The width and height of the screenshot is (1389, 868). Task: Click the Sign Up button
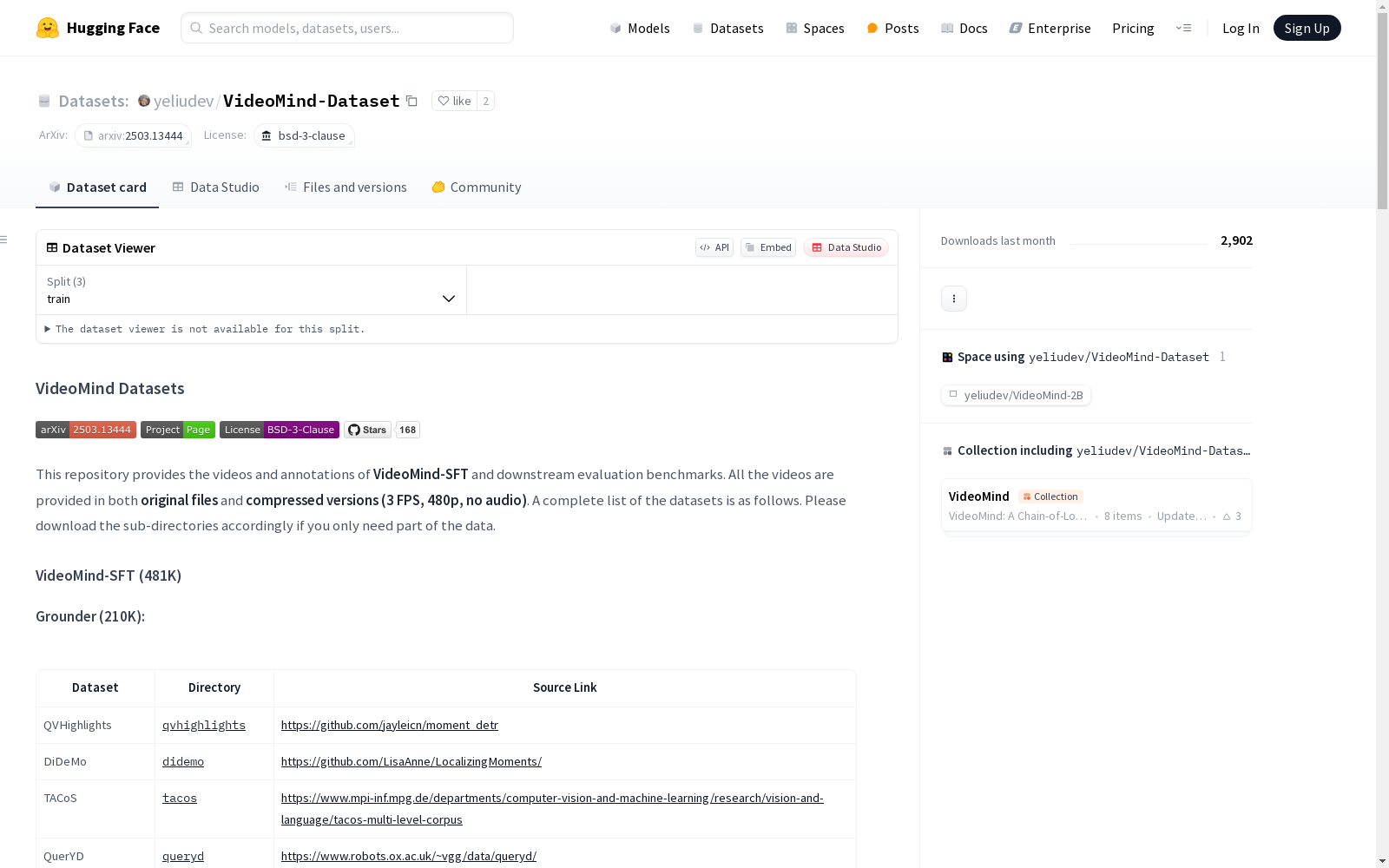tap(1307, 28)
